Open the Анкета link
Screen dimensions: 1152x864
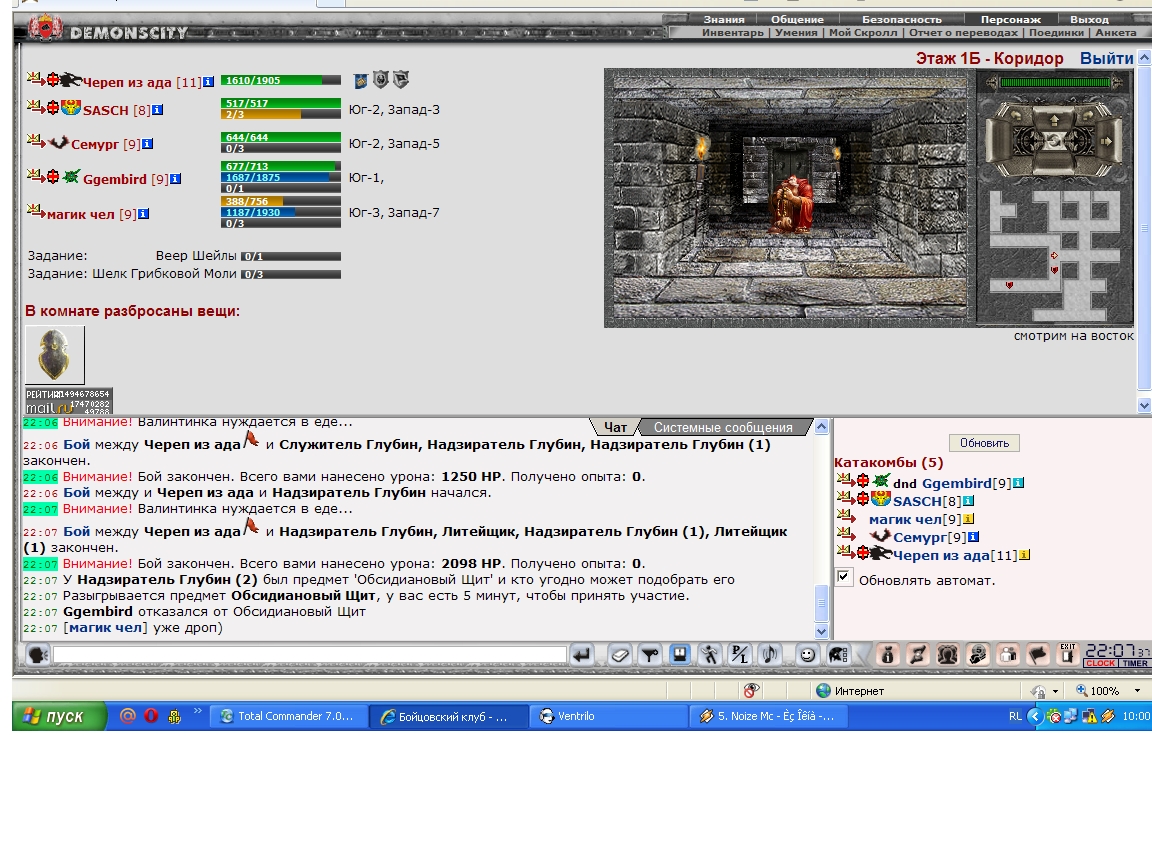pos(1115,32)
